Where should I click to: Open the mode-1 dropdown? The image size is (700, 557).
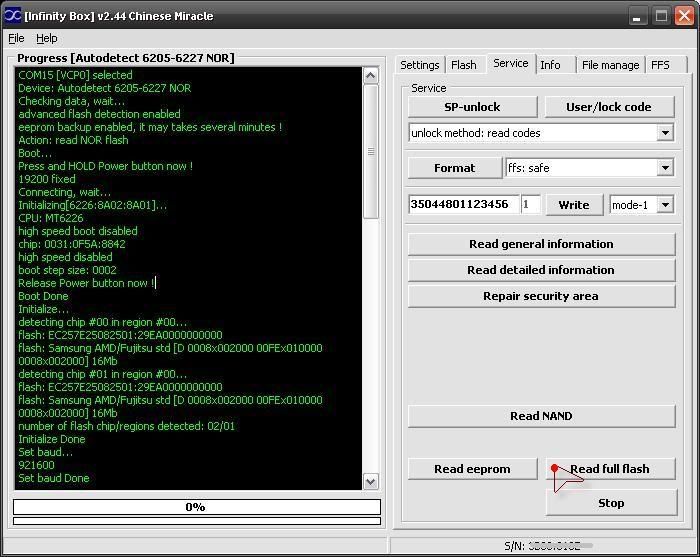[665, 205]
